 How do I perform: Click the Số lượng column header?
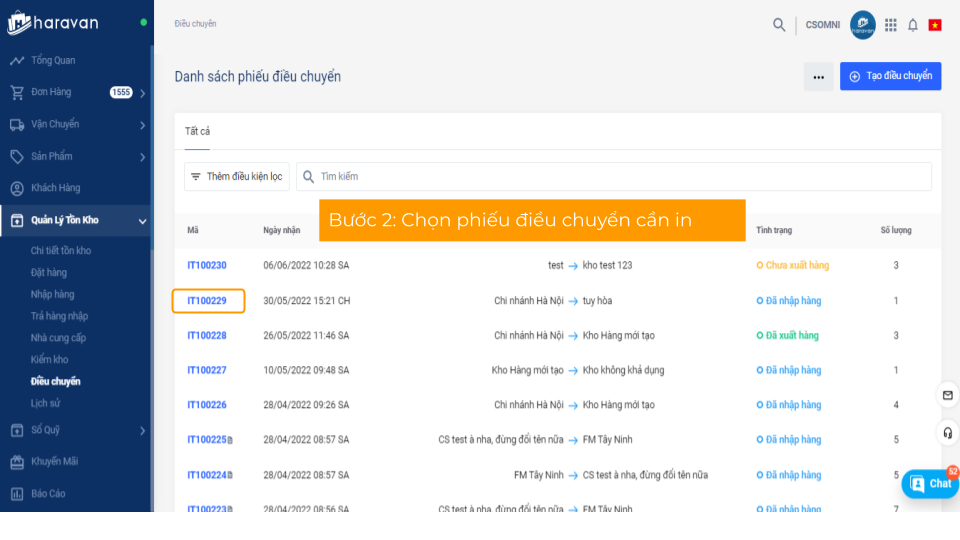click(896, 230)
